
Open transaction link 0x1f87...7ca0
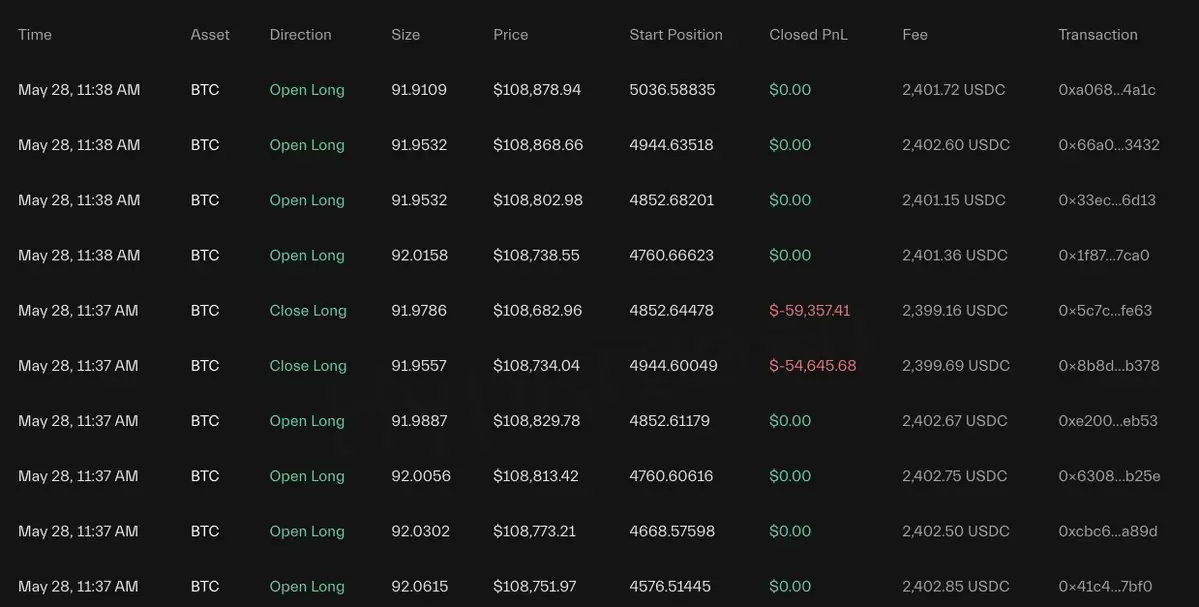pyautogui.click(x=1103, y=255)
